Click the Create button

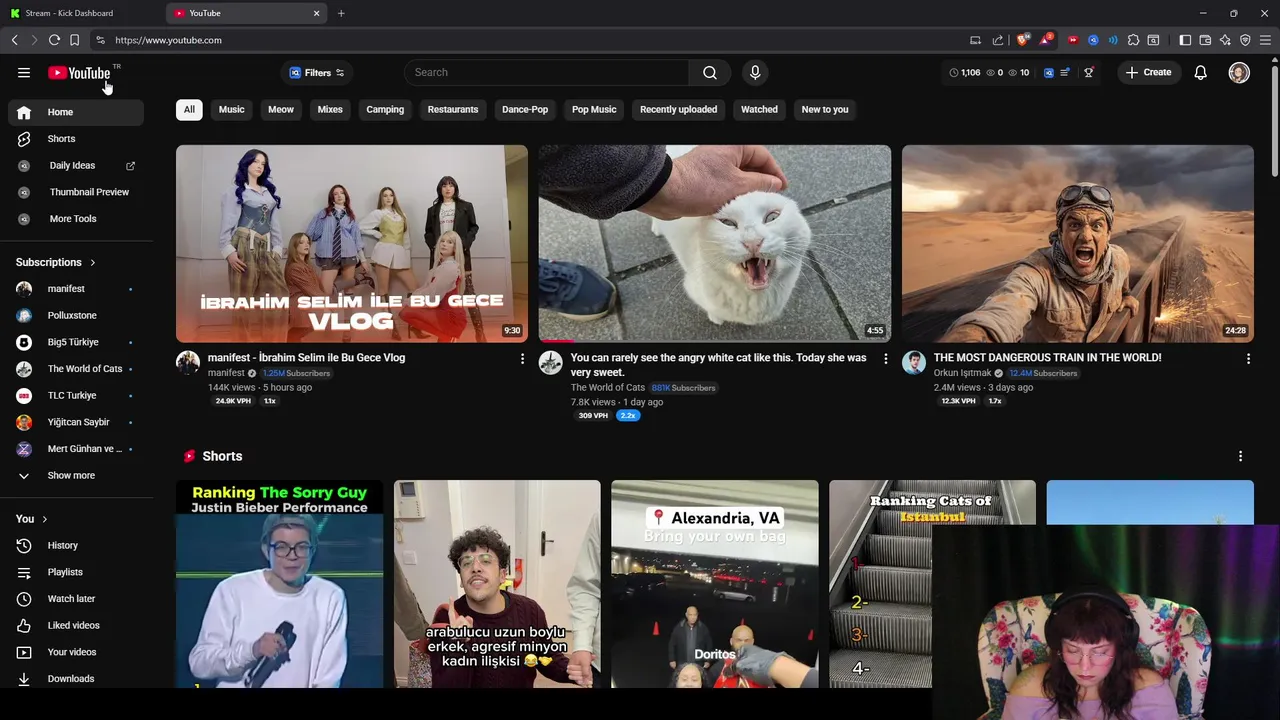[x=1148, y=73]
